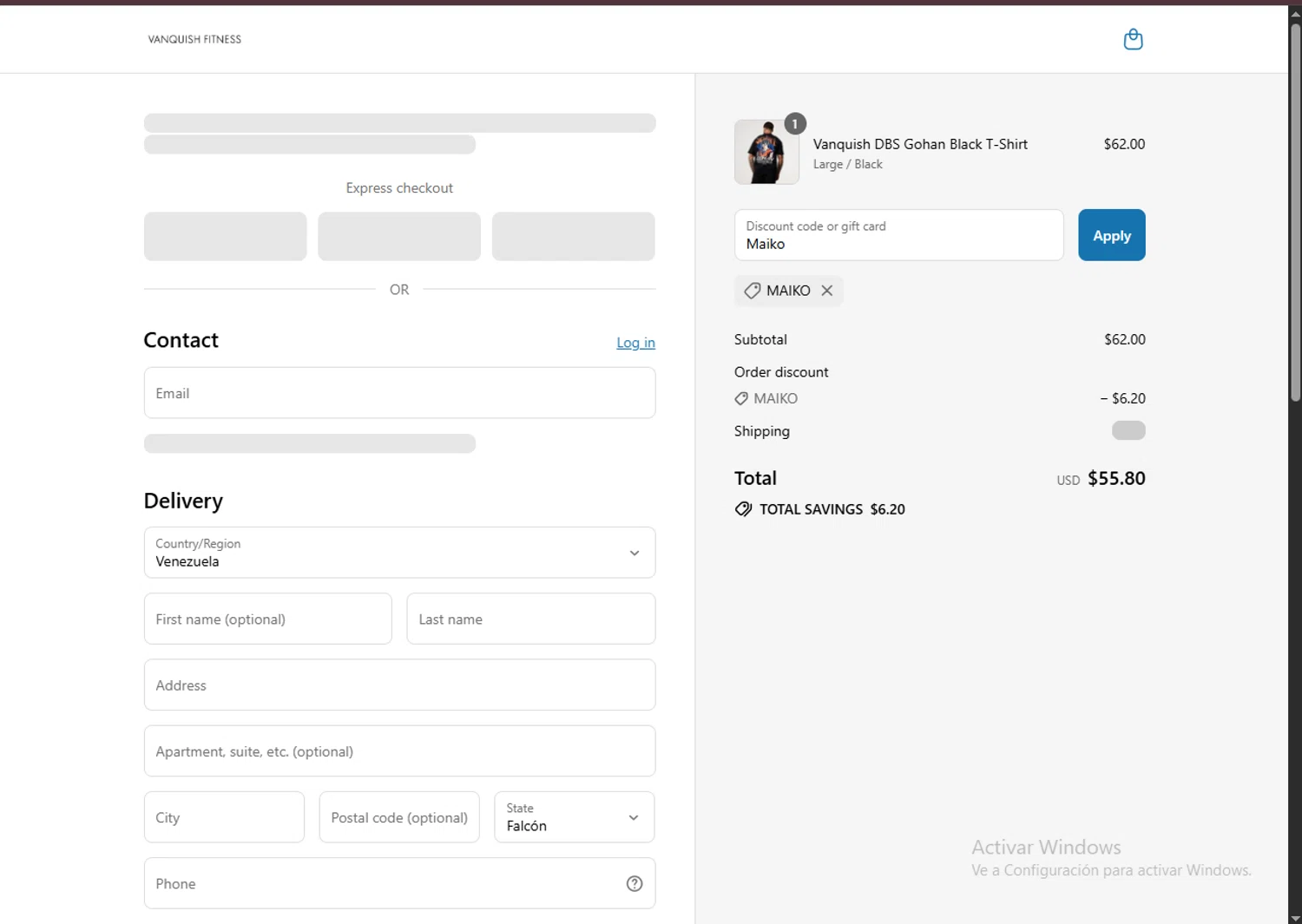Click the TOTAL SAVINGS $6.20 text
Viewport: 1302px width, 924px height.
[x=832, y=509]
